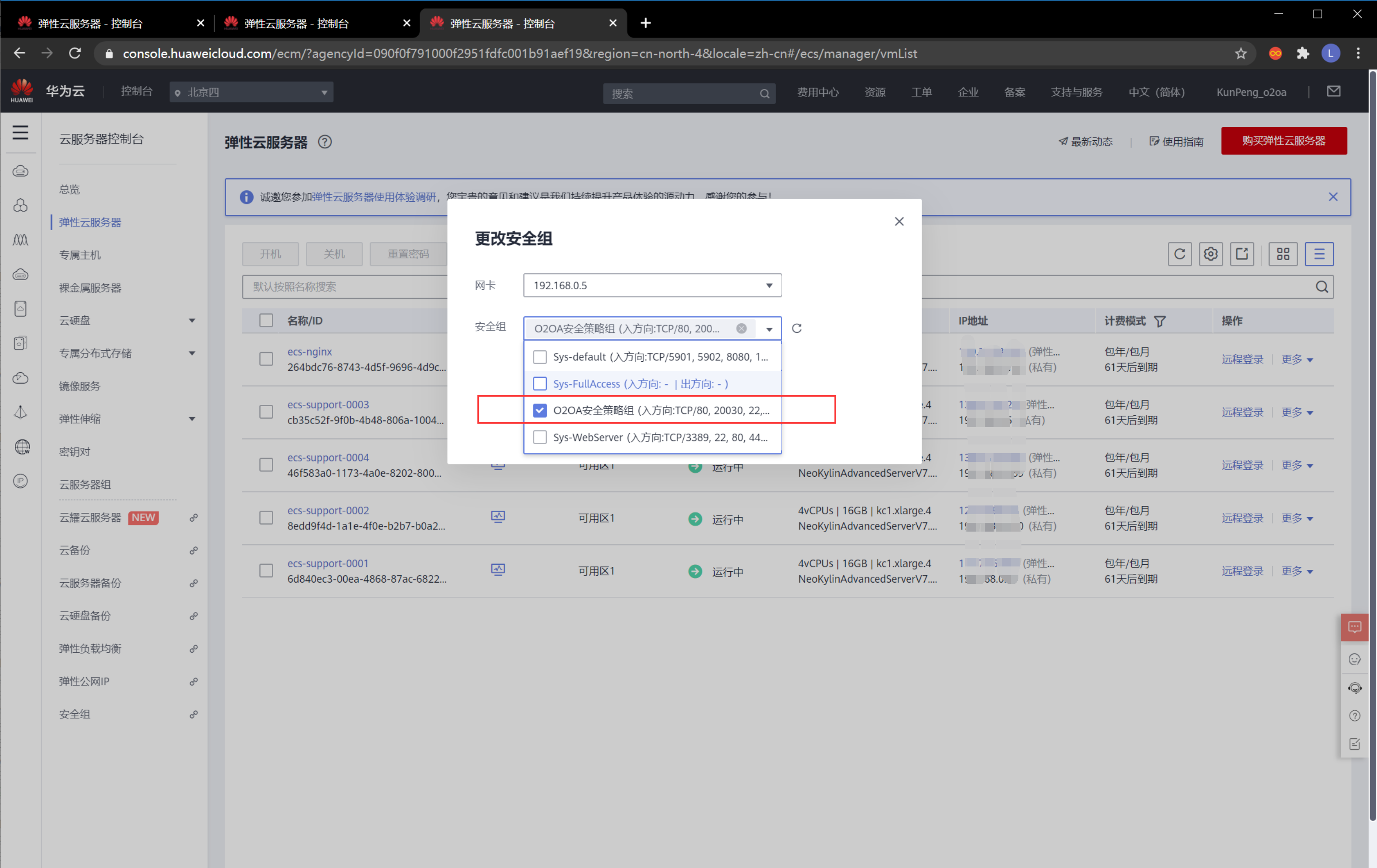Select the ecs-support-0004 row checkbox
Image resolution: width=1377 pixels, height=868 pixels.
[x=266, y=465]
